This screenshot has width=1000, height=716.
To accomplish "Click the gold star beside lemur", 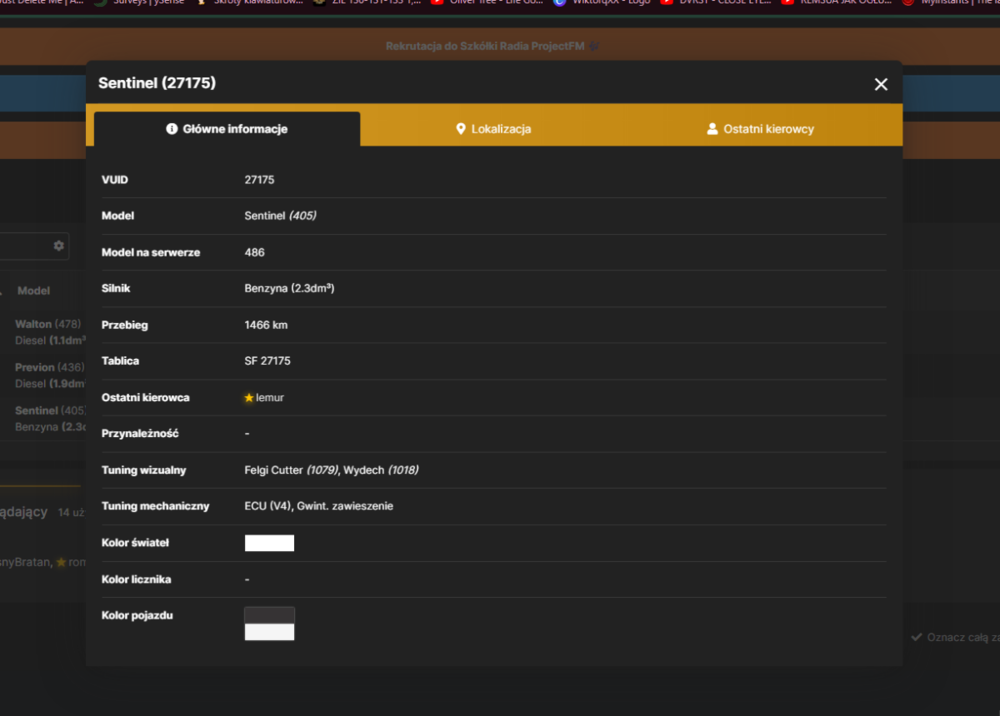I will coord(249,398).
